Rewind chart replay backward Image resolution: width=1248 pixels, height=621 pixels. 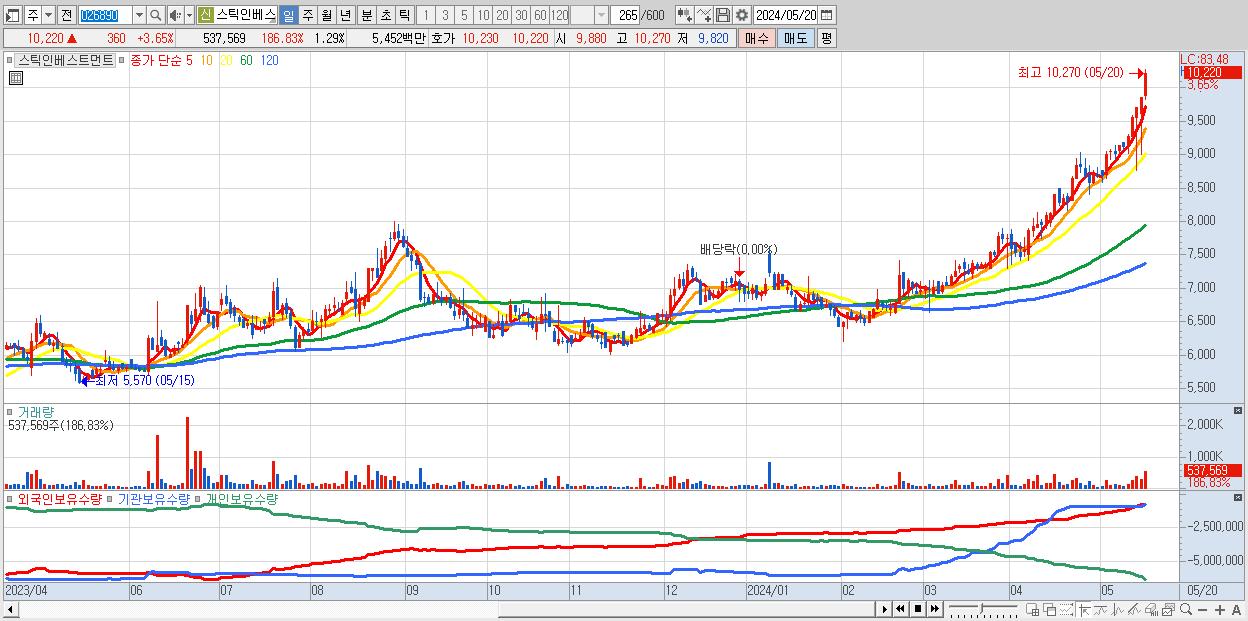pos(900,609)
